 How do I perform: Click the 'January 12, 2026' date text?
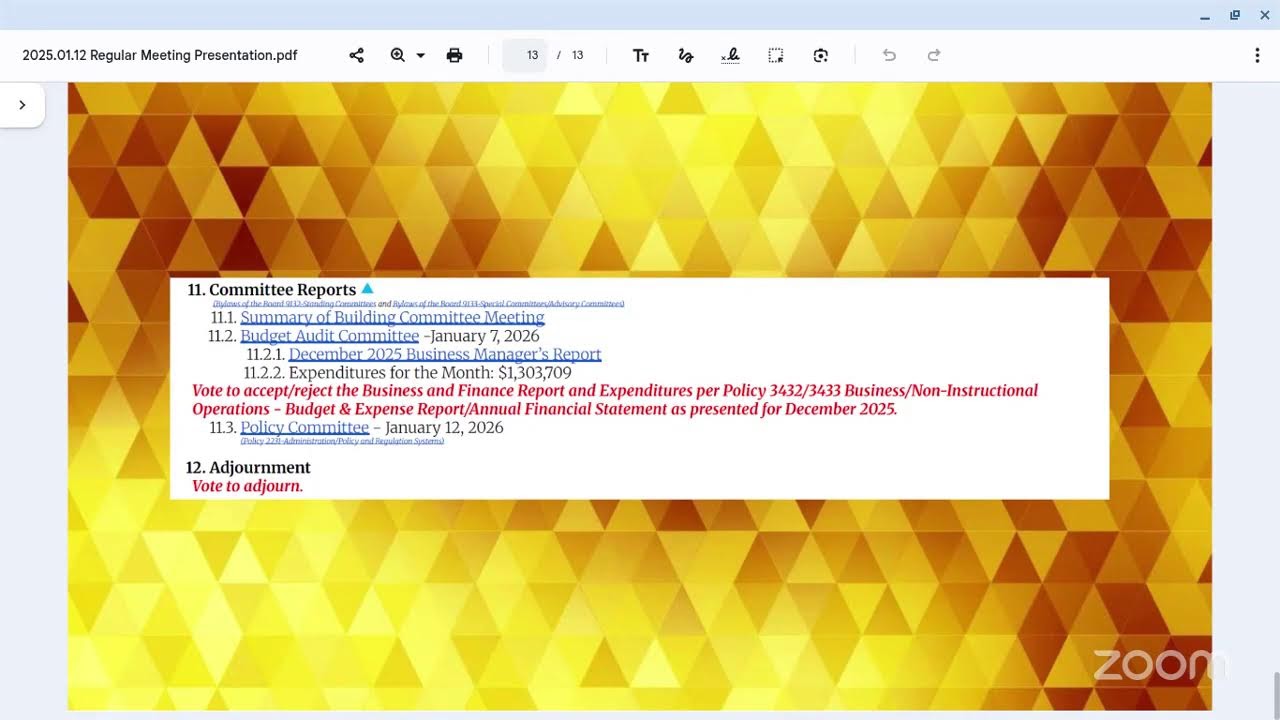point(444,428)
